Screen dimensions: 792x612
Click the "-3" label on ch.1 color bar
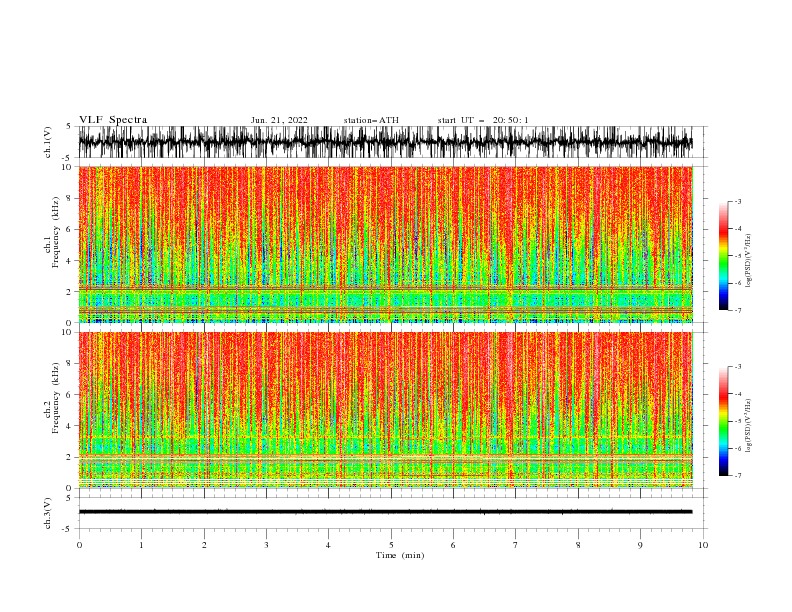tap(737, 201)
